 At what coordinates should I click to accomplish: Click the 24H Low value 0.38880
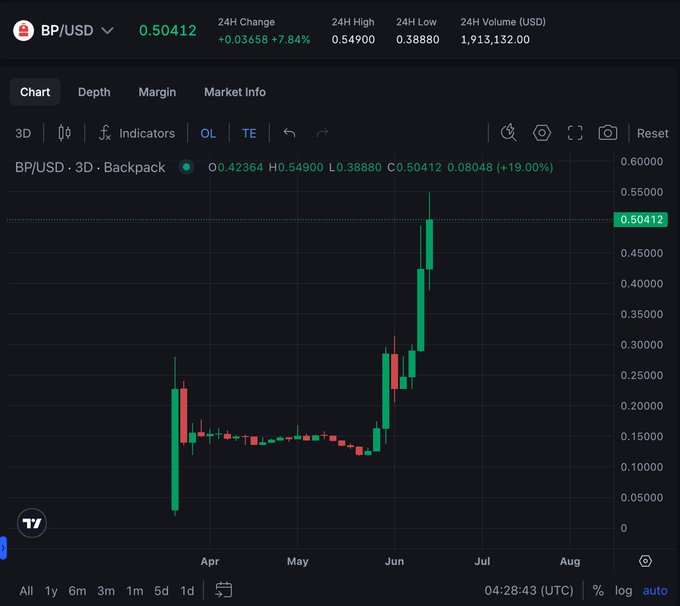coord(417,39)
